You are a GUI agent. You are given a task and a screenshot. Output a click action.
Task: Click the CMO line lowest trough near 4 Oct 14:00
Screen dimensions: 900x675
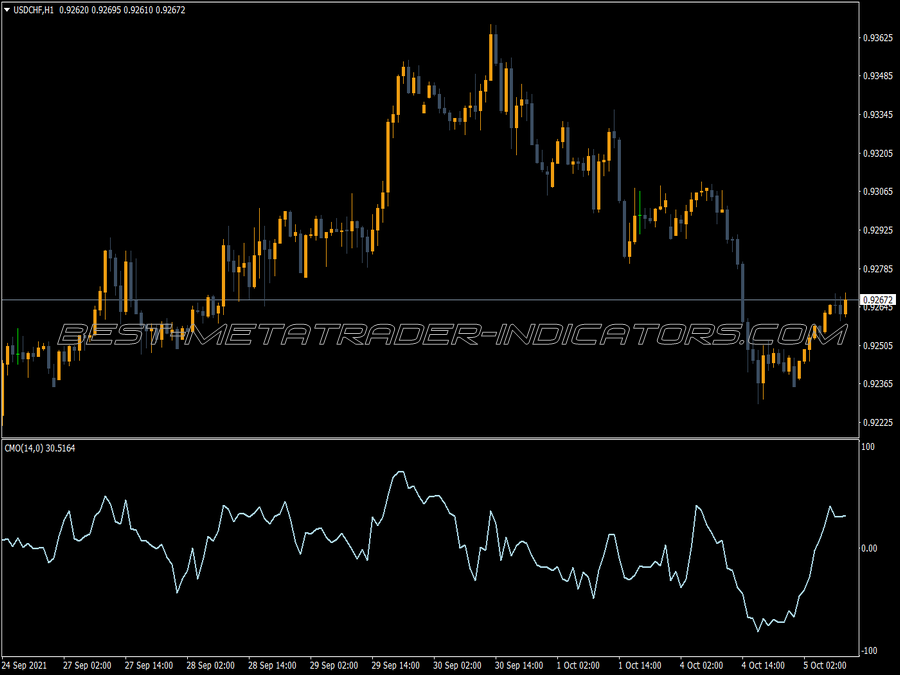pyautogui.click(x=758, y=630)
